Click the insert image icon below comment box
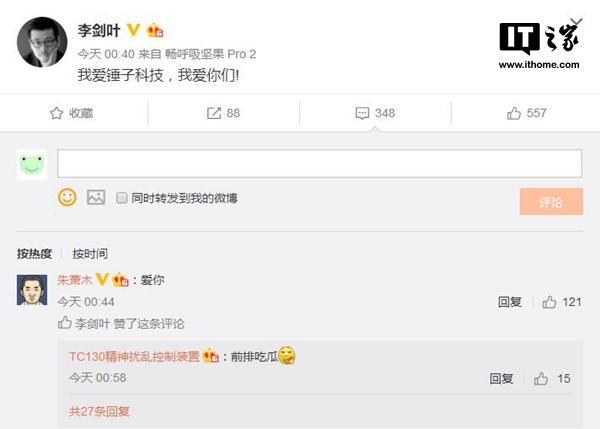 [96, 197]
